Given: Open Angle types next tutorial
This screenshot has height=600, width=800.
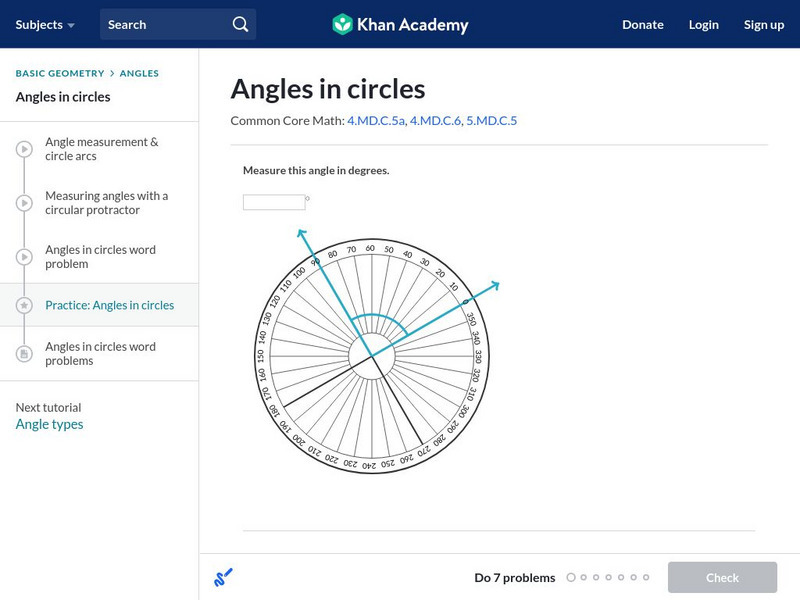Looking at the screenshot, I should 50,424.
